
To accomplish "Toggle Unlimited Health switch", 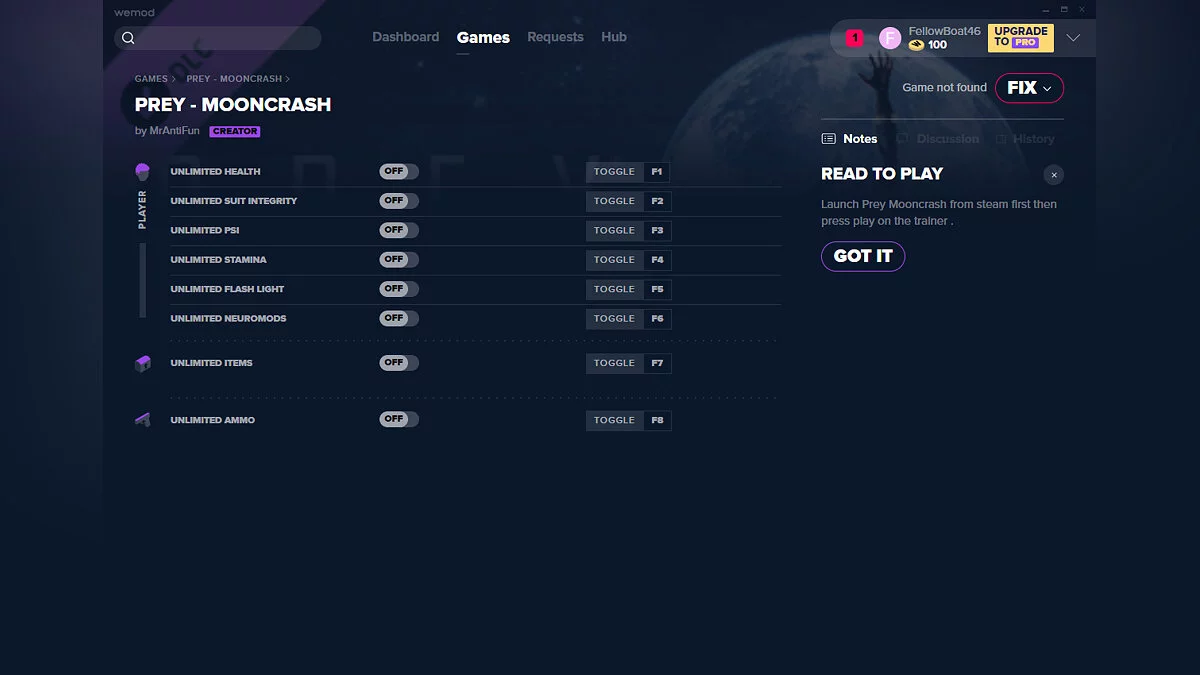I will pyautogui.click(x=399, y=172).
